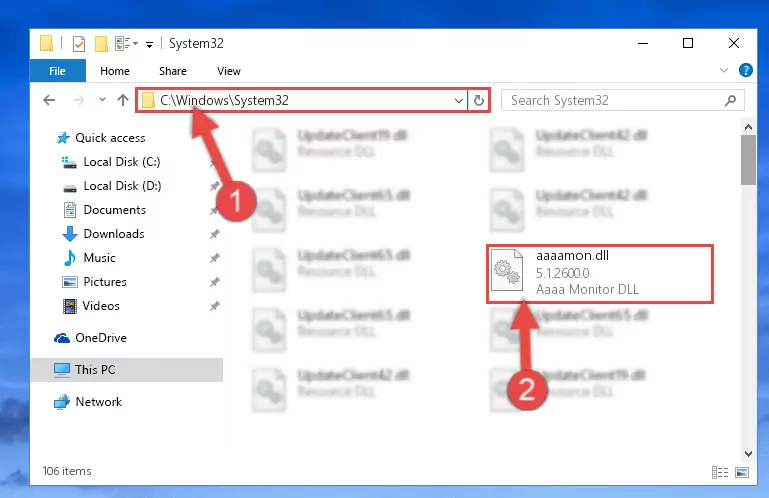Click the aaaamon.dll gear file icon

507,270
